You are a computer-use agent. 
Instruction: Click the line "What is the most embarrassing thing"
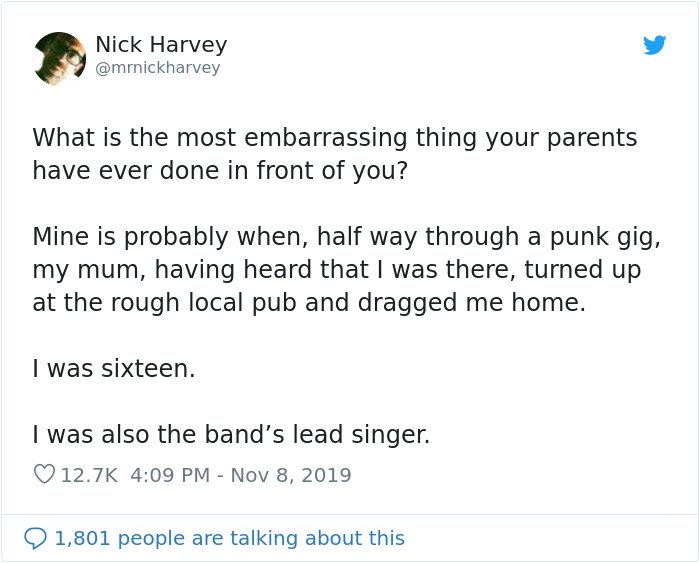click(x=334, y=138)
